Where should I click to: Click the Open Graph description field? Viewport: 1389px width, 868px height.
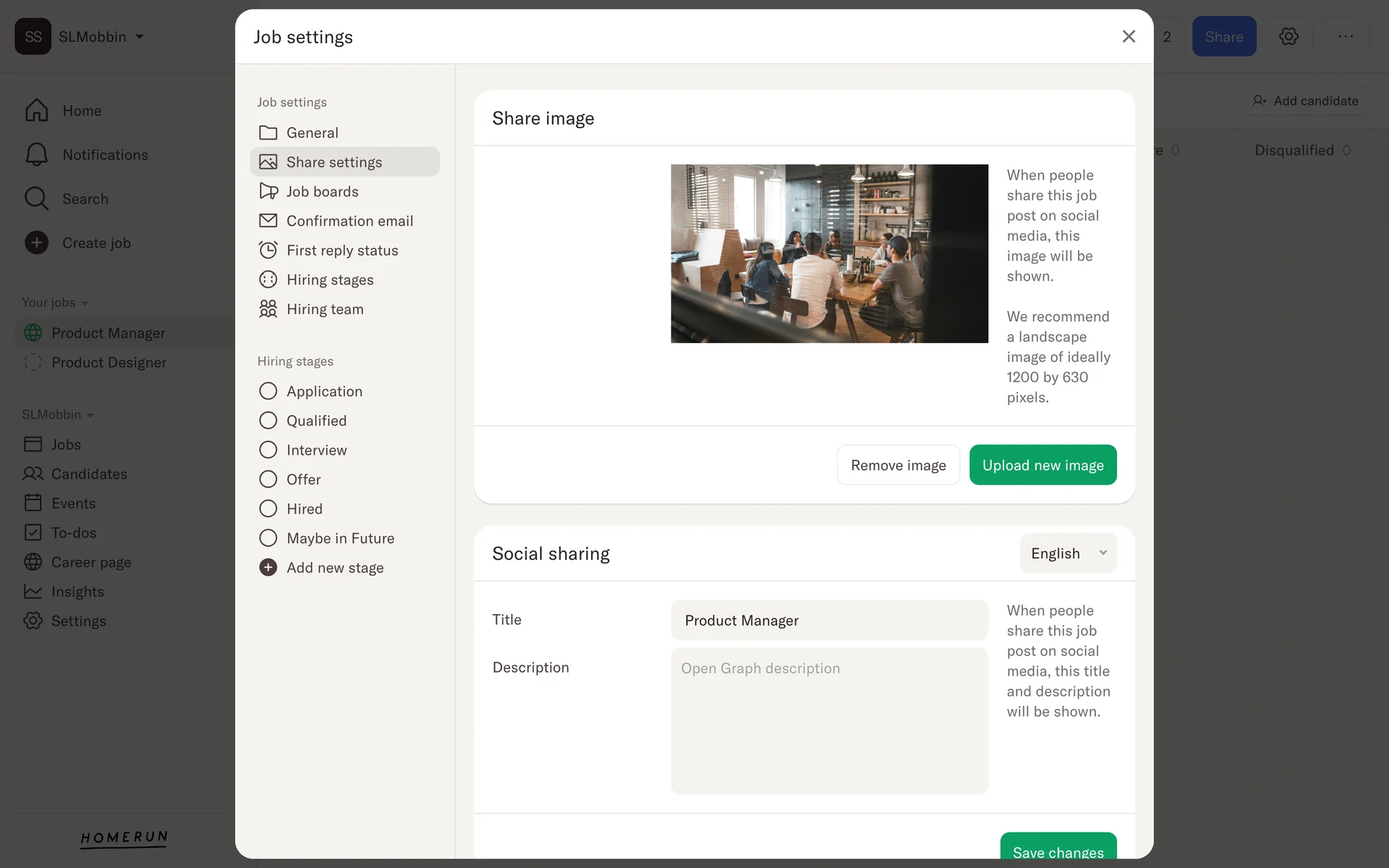829,720
